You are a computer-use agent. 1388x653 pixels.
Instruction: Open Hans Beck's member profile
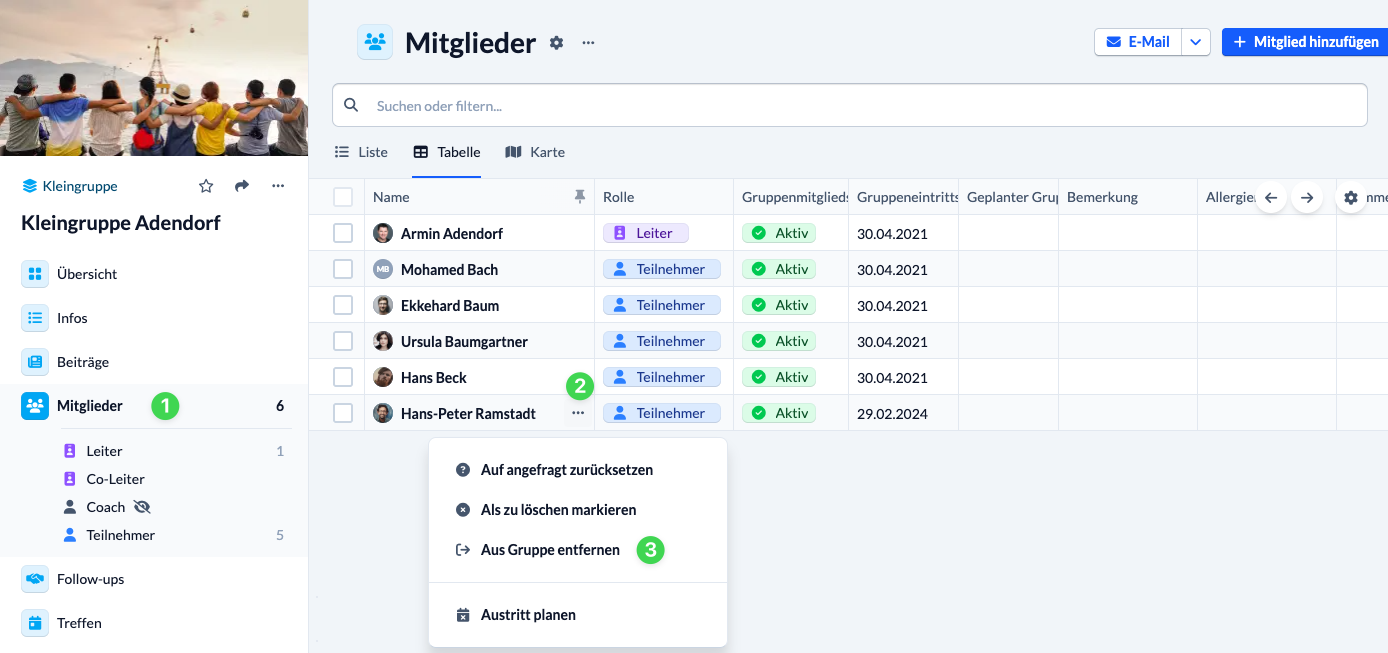coord(433,377)
